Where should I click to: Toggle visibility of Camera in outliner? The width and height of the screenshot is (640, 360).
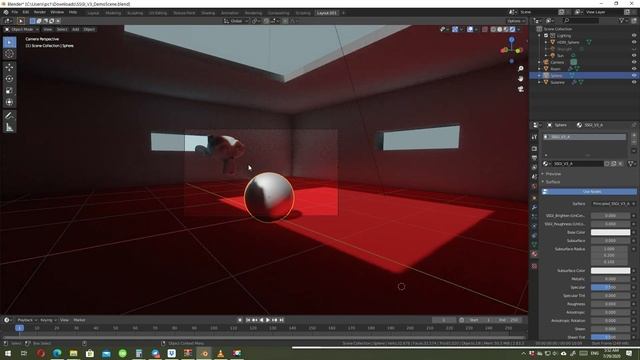coord(634,62)
